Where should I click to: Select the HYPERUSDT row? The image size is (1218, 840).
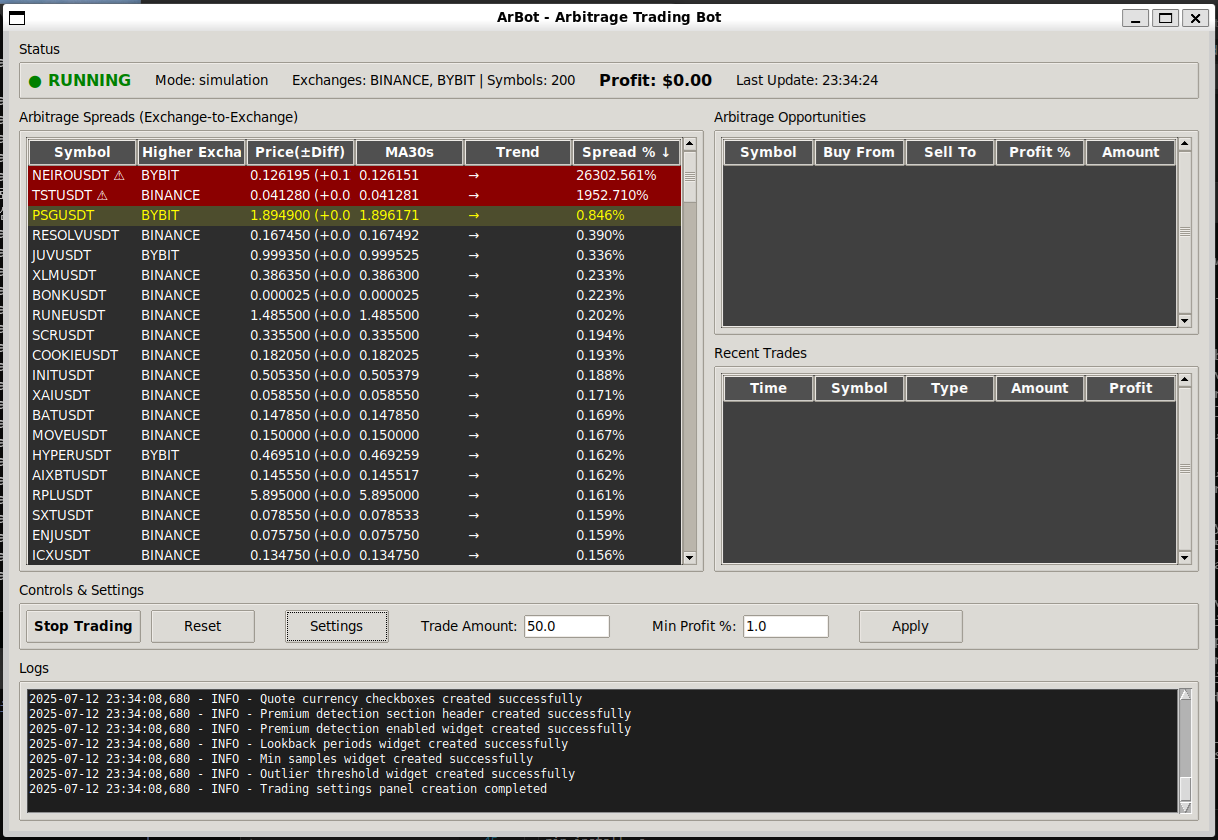tap(355, 455)
